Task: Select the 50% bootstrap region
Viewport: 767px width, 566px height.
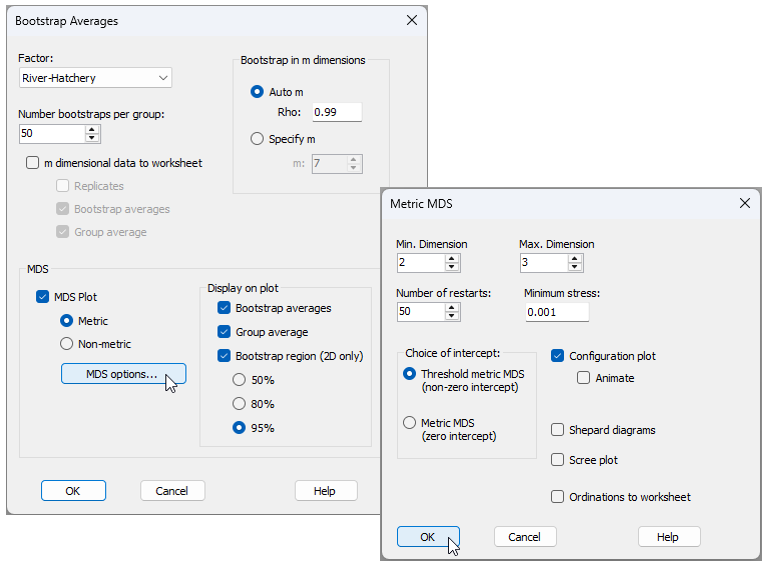Action: point(240,380)
